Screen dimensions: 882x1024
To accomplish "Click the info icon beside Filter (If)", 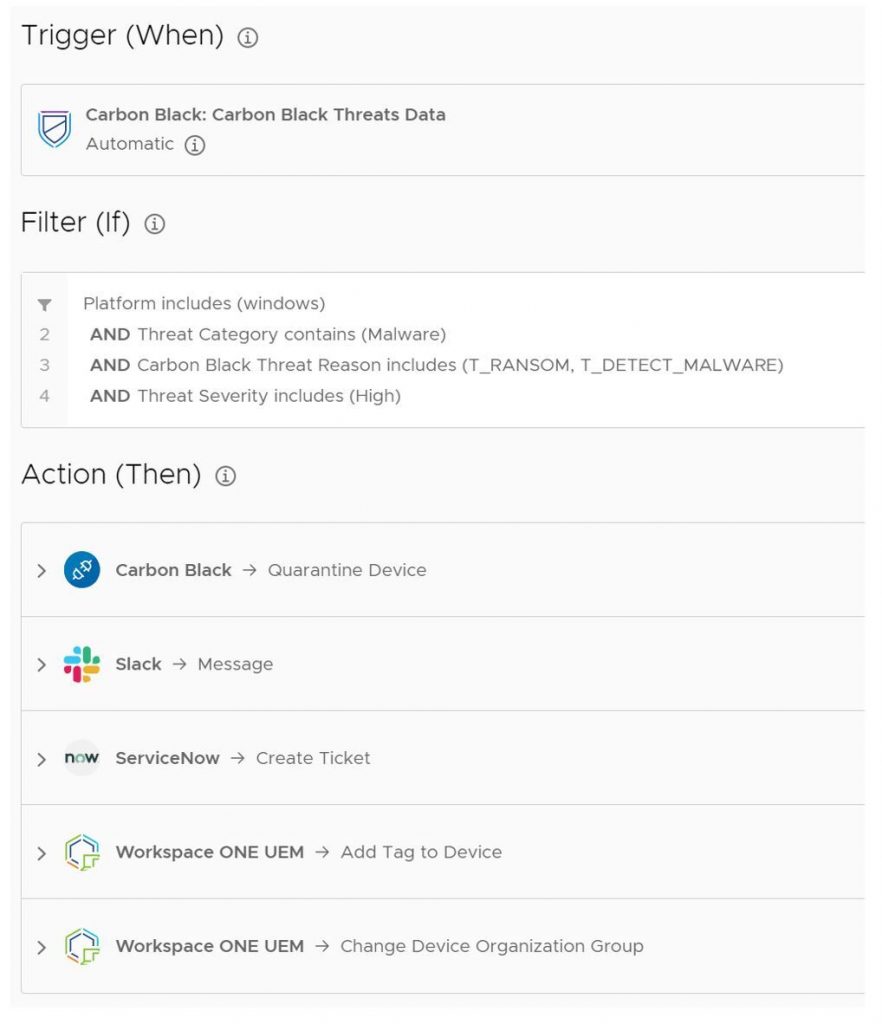I will click(155, 225).
